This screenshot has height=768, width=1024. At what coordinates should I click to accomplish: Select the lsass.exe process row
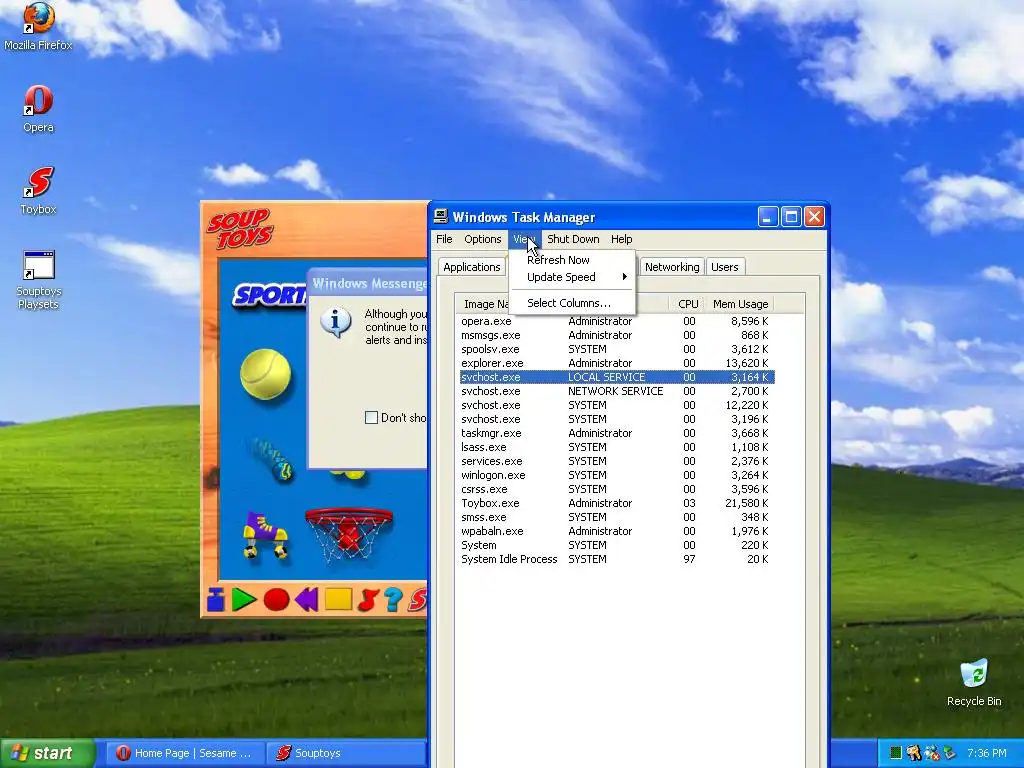616,447
